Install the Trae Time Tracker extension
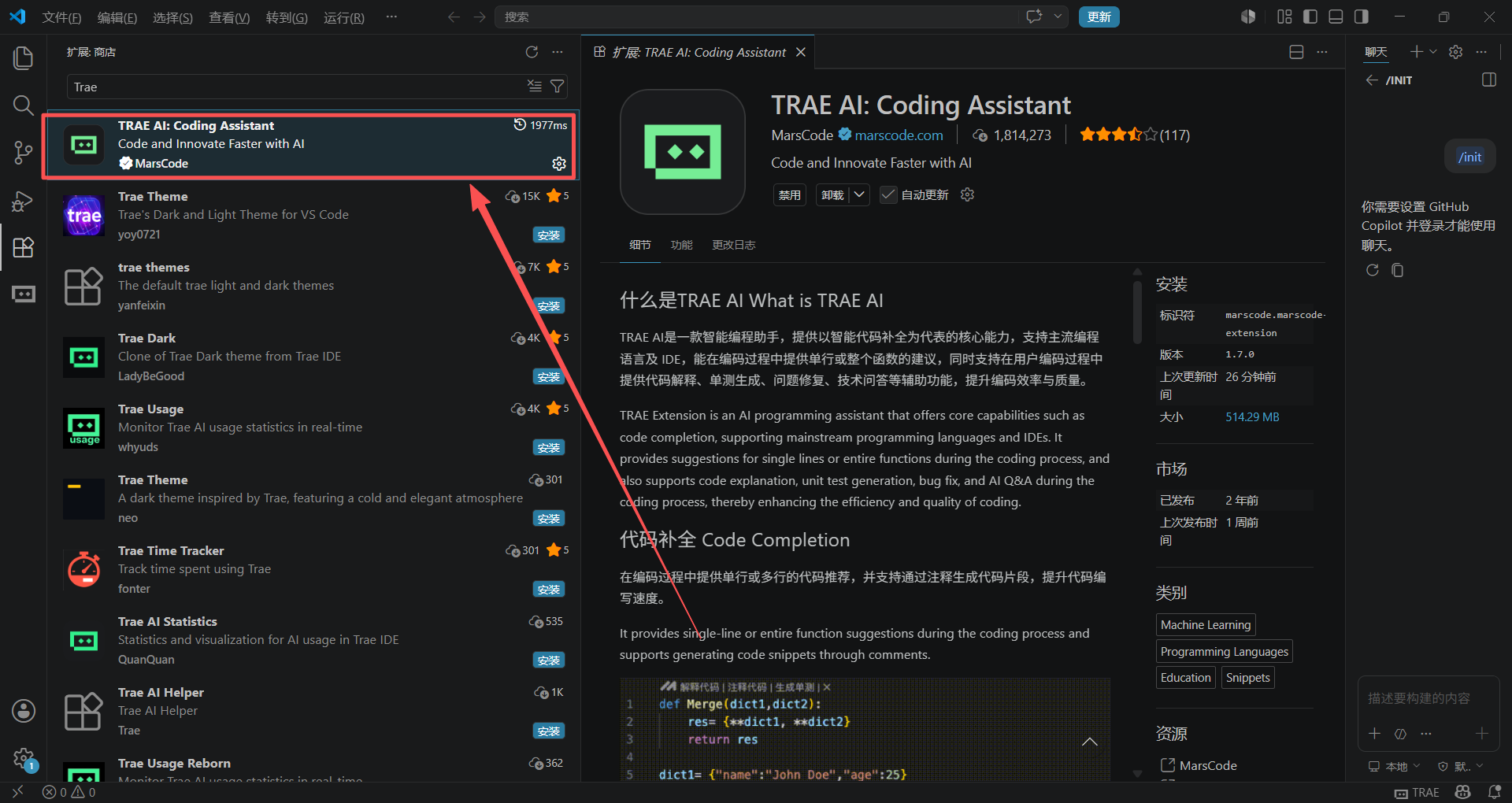Screen dimensions: 1512x803 pos(549,590)
